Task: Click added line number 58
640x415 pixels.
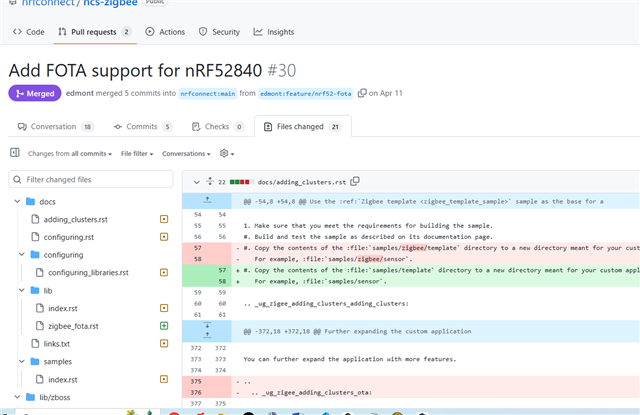Action: point(222,281)
